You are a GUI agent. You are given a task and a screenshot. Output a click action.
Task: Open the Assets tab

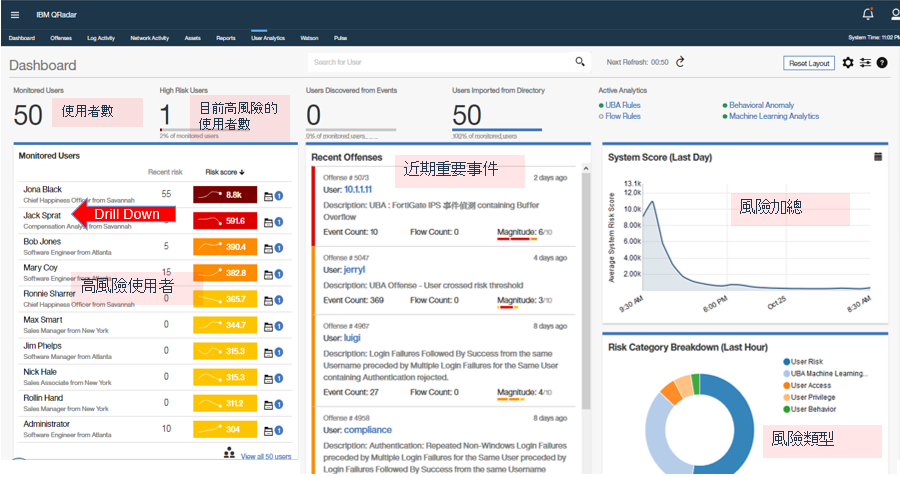point(193,38)
